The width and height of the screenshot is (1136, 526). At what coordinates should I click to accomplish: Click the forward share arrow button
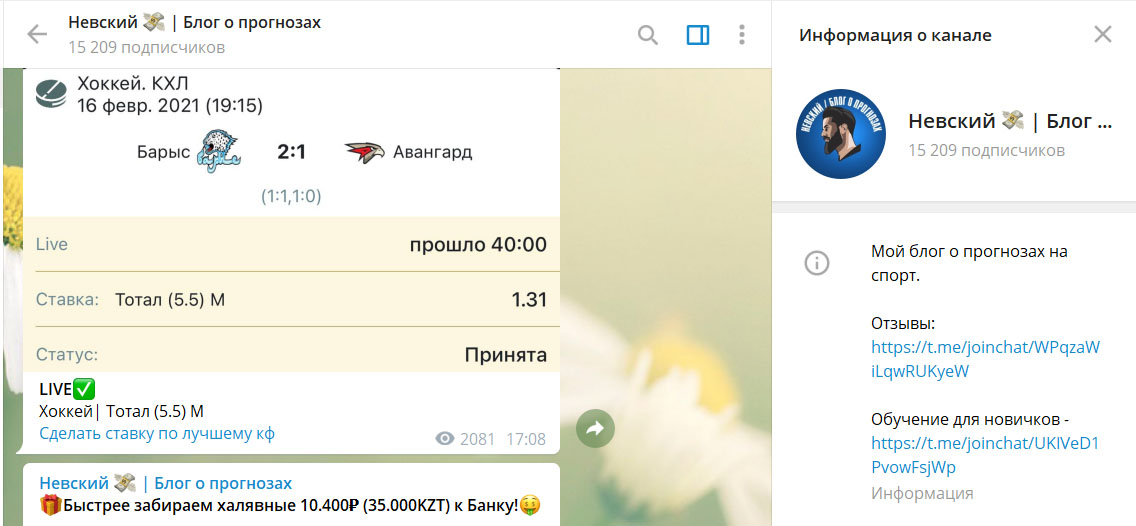(595, 429)
